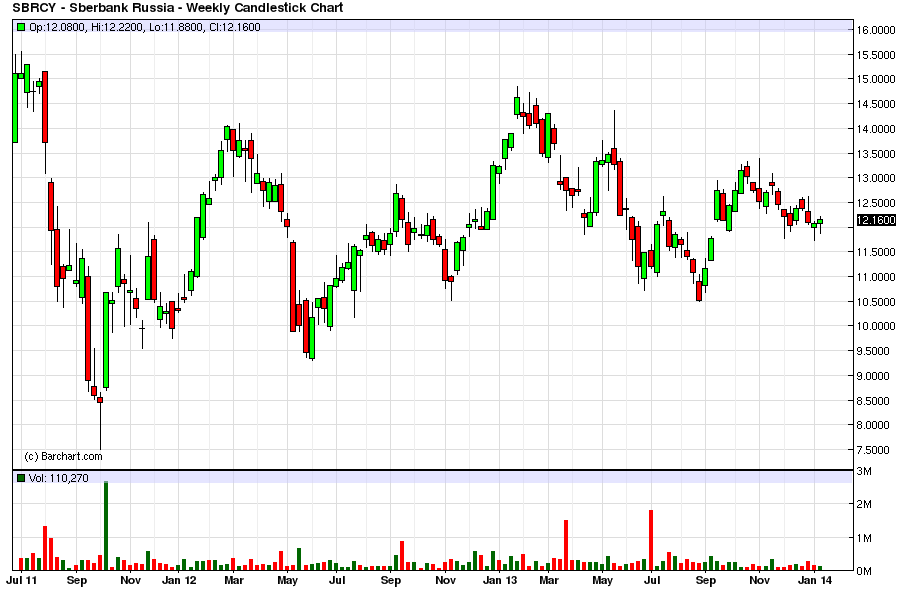901x589 pixels.
Task: Click the green price legend square icon
Action: coord(21,26)
